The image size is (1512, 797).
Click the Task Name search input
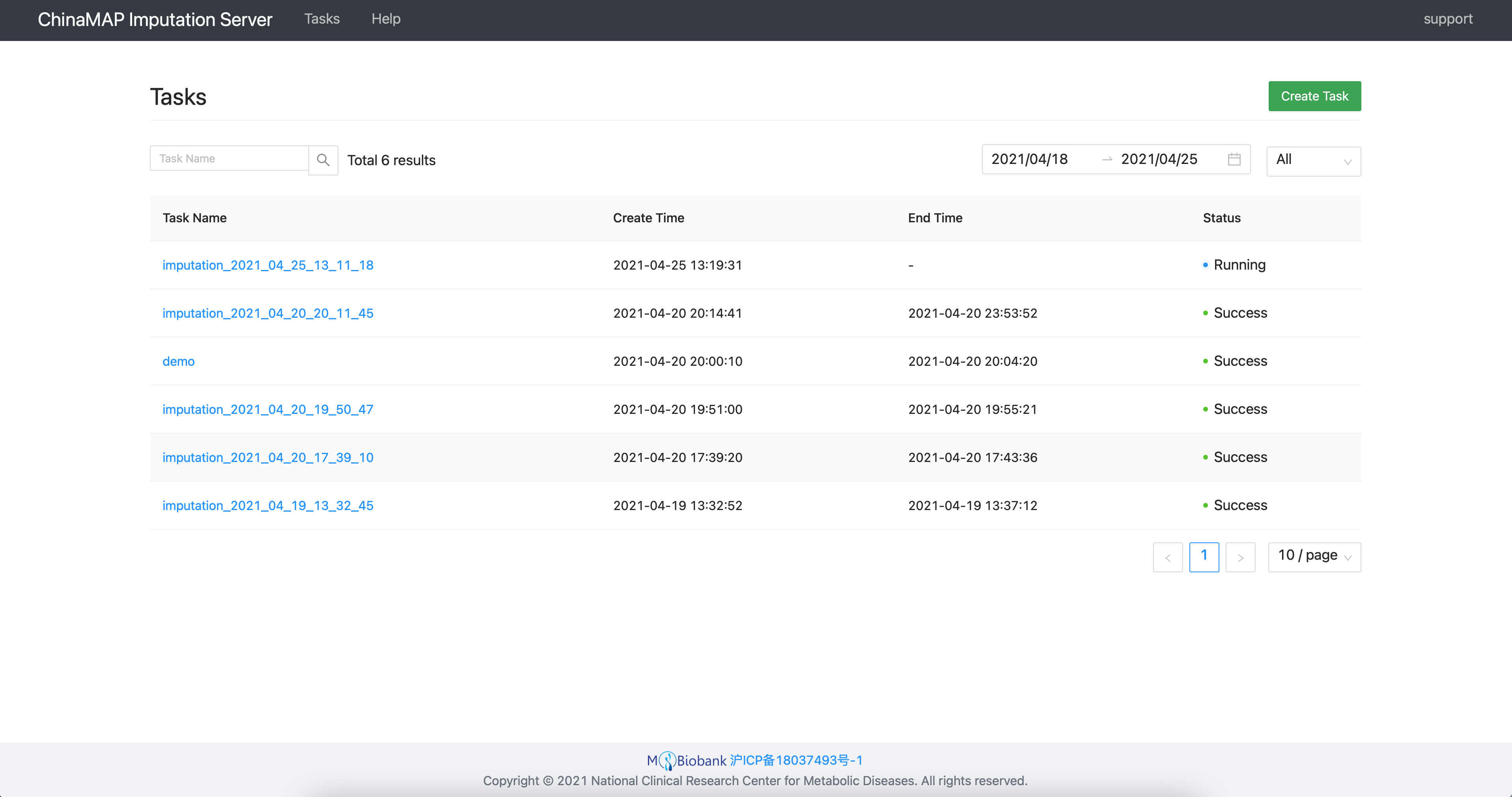[x=230, y=159]
